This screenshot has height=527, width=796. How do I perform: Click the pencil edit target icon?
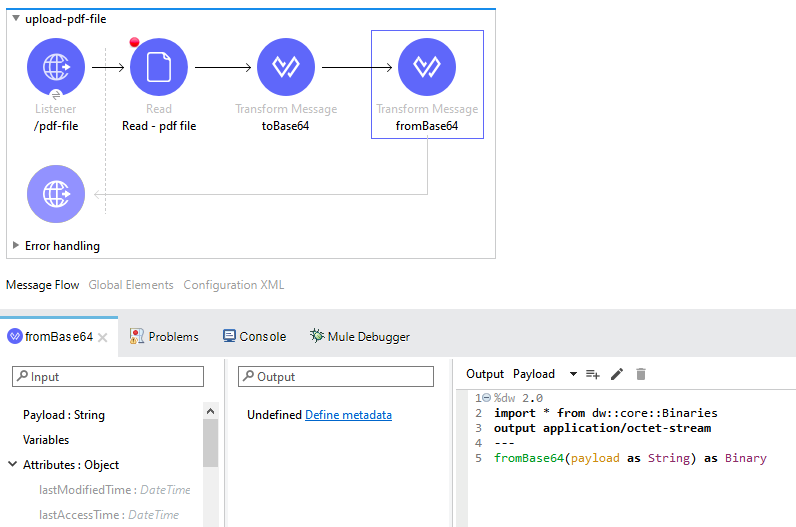617,374
